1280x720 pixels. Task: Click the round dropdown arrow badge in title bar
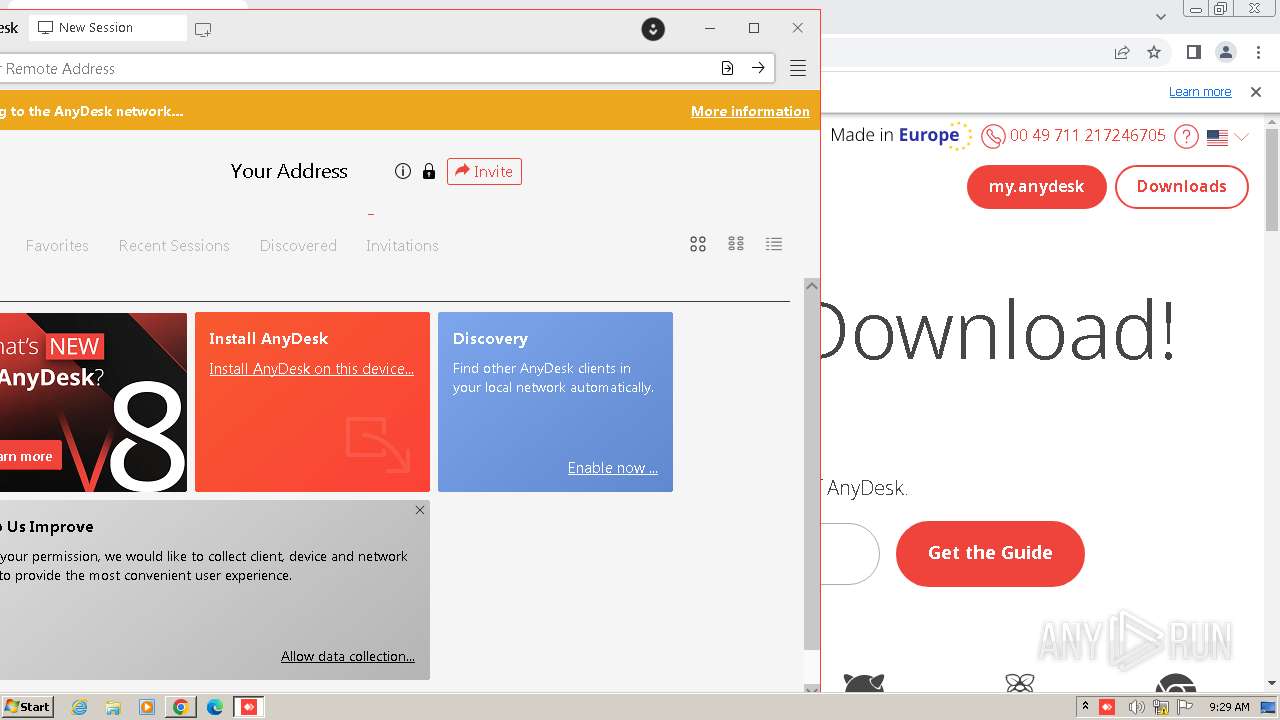[x=653, y=29]
